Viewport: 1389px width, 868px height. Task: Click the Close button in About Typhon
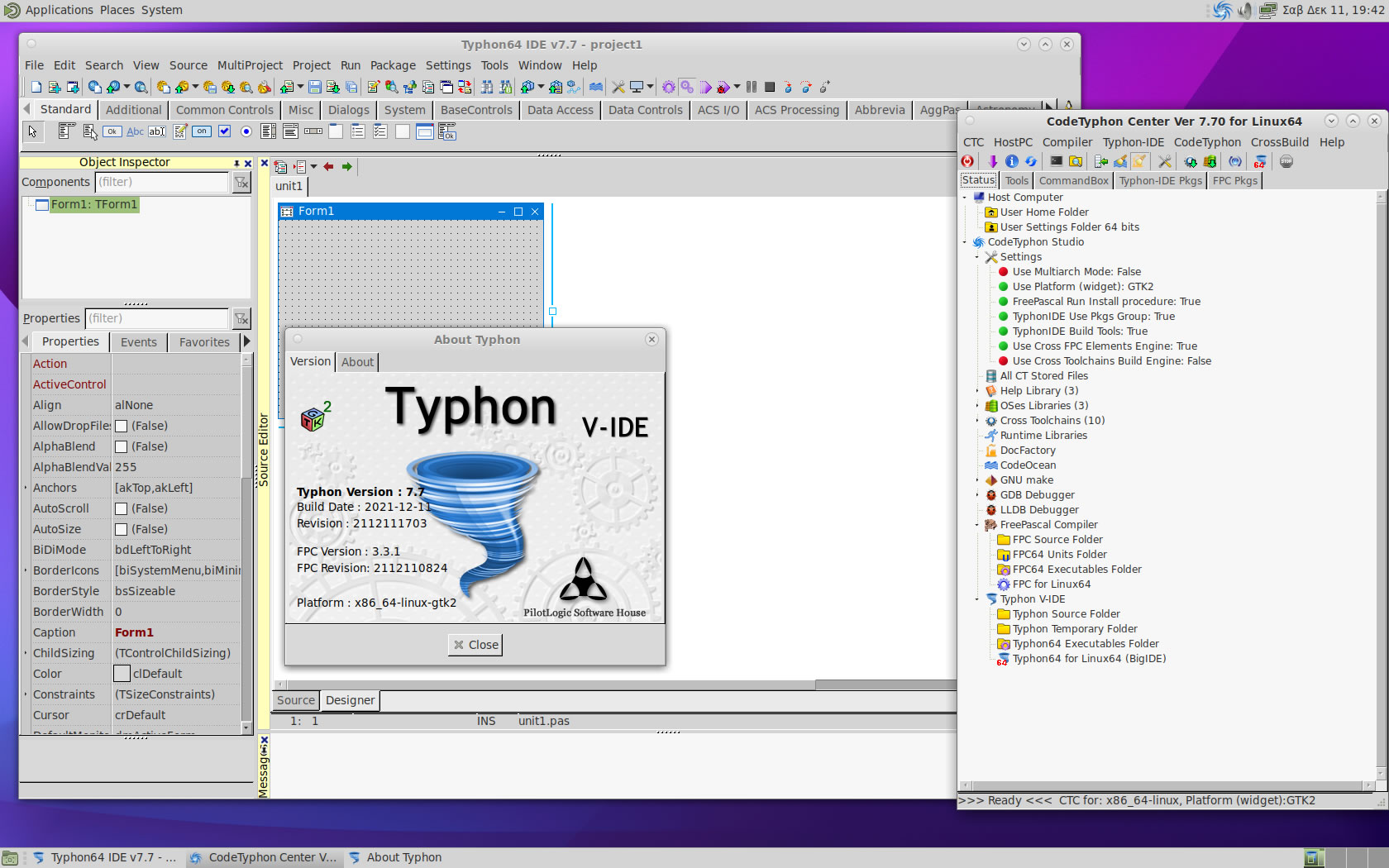(475, 645)
